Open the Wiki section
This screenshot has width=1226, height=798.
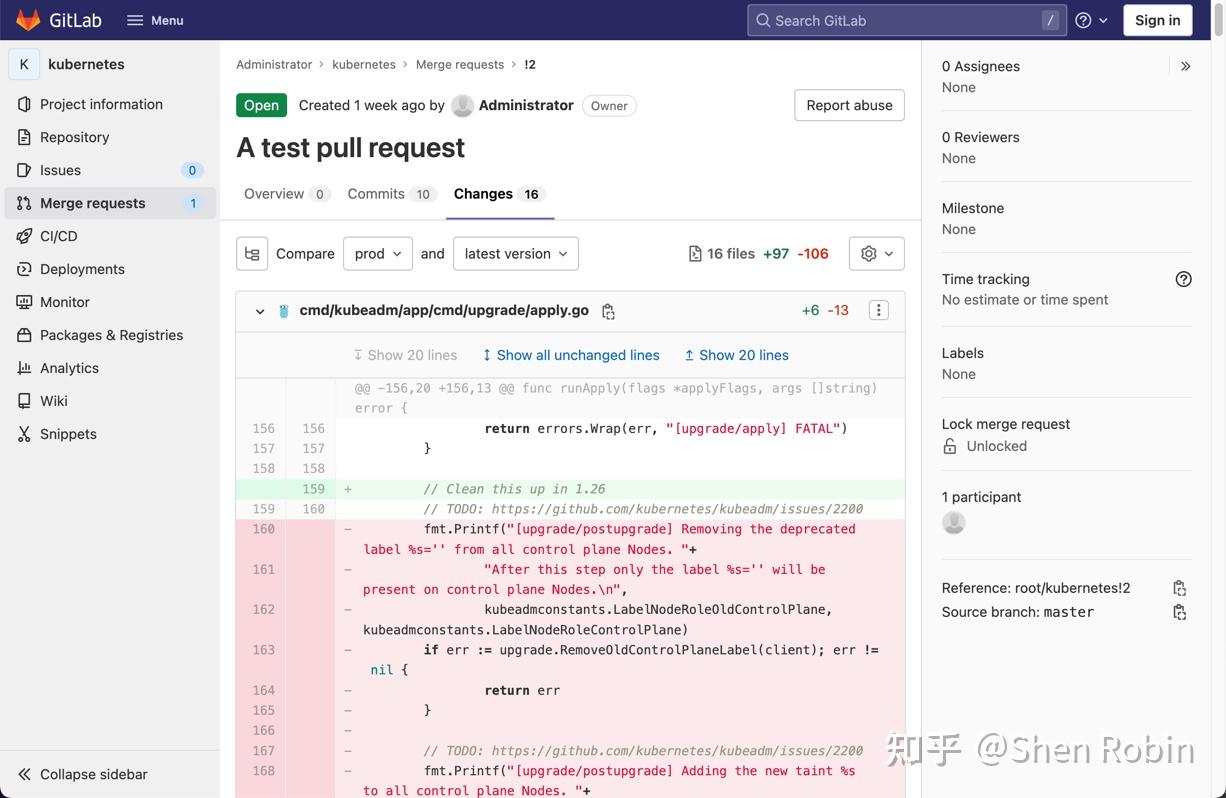click(x=52, y=400)
